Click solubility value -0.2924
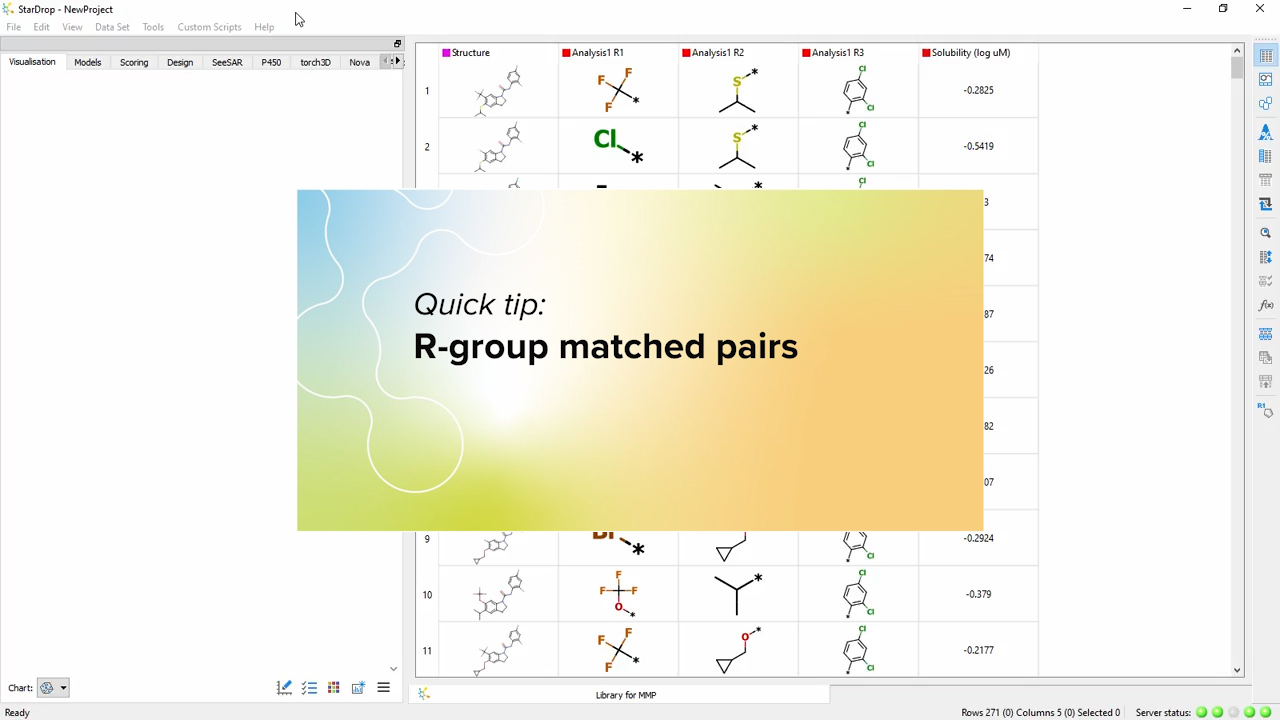The image size is (1280, 720). (978, 538)
